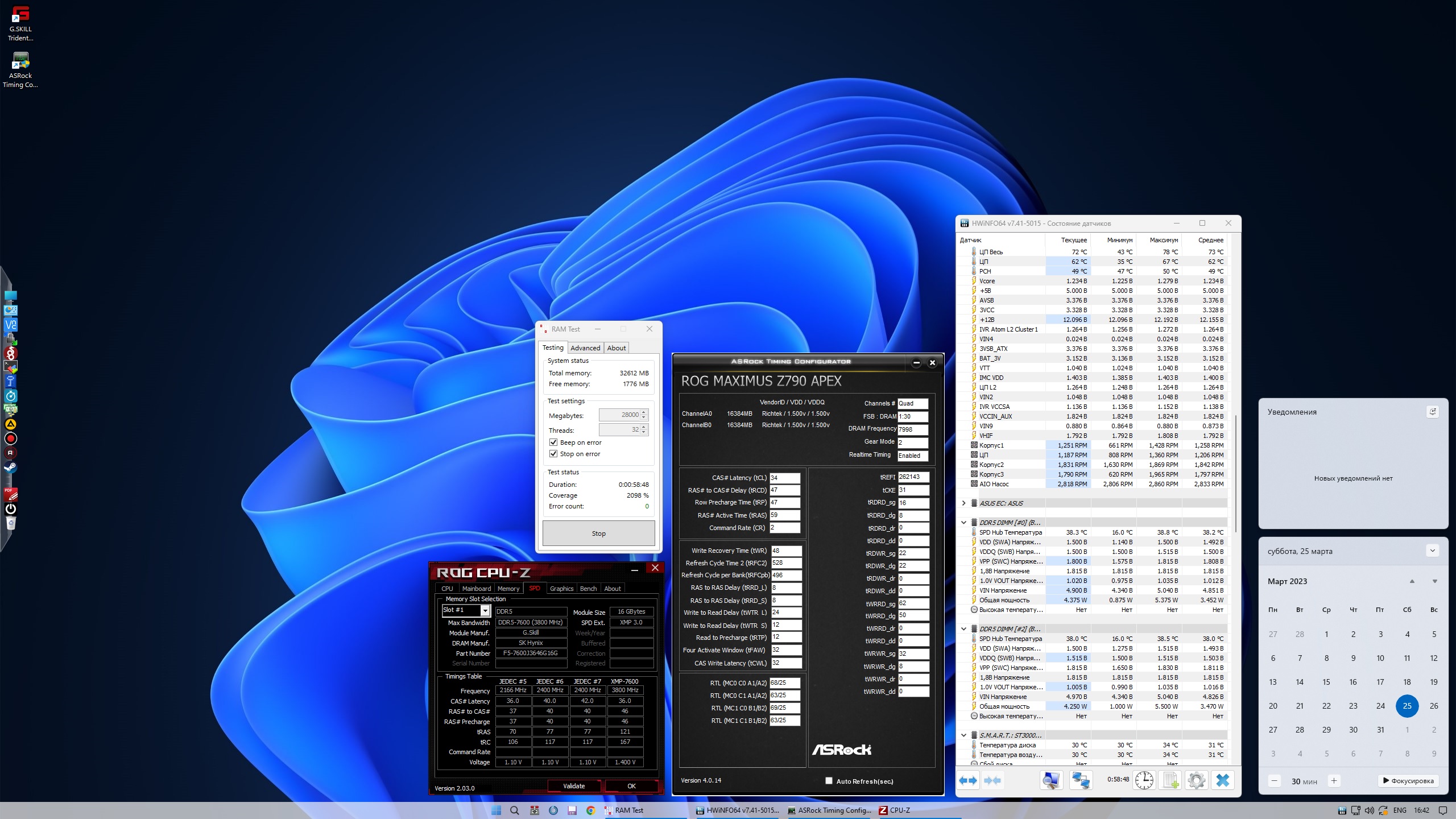Click HWiNFO sensor list vertical scrollbar

click(x=1236, y=472)
